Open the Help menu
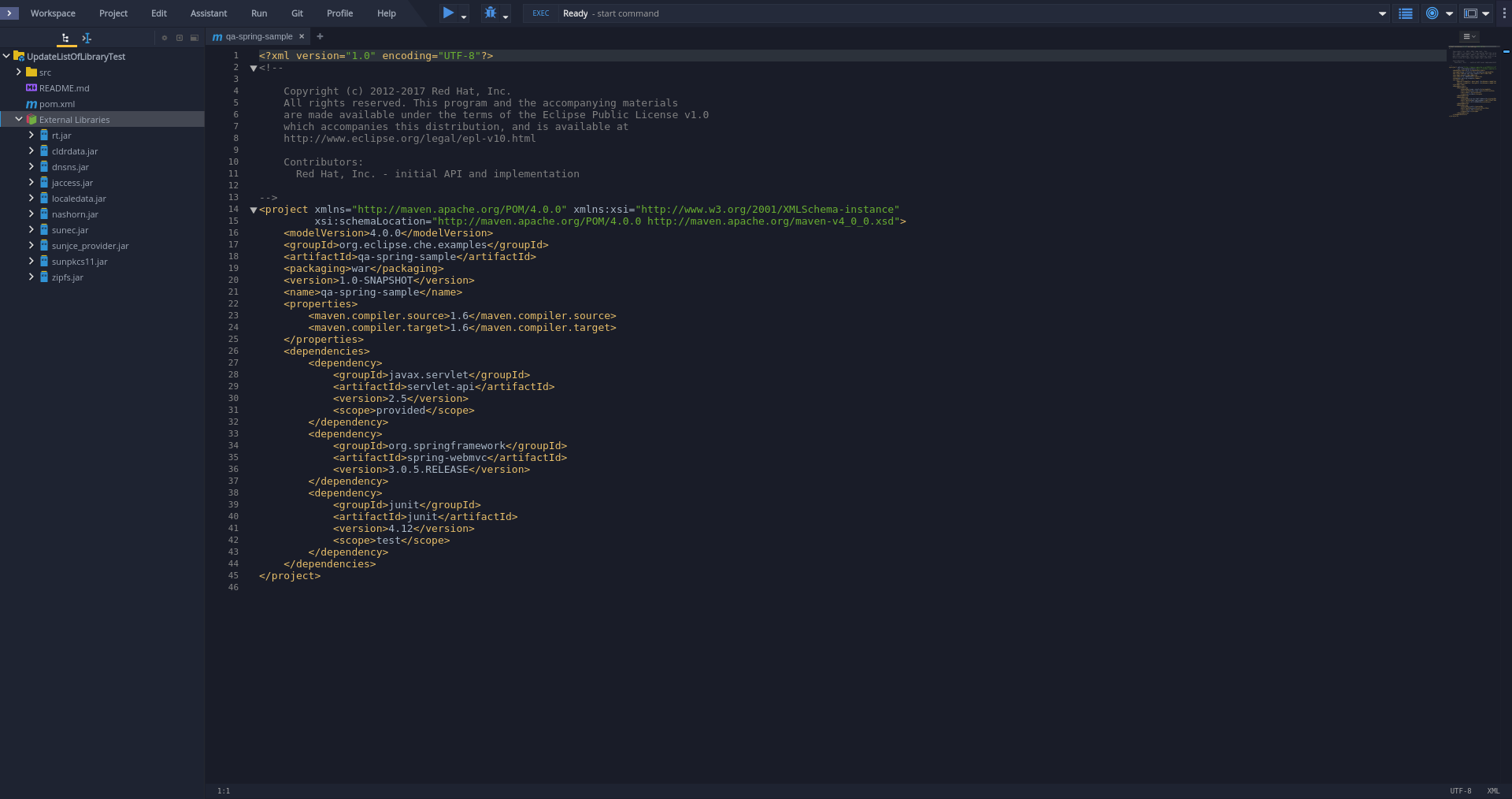The image size is (1512, 799). [x=387, y=13]
